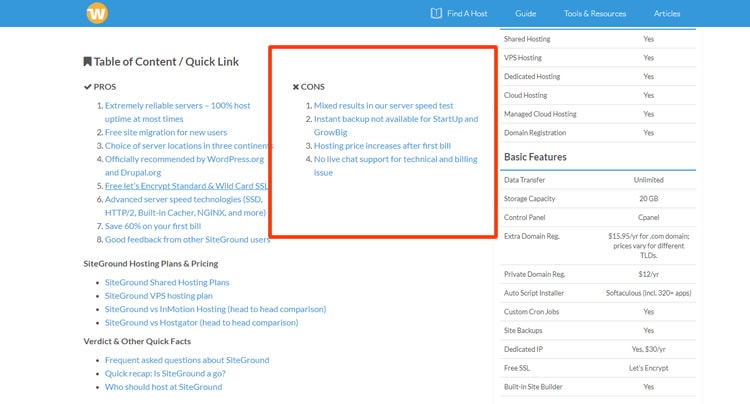Image resolution: width=750 pixels, height=404 pixels.
Task: Open 'Good feedback from other SiteGround users'
Action: (187, 239)
